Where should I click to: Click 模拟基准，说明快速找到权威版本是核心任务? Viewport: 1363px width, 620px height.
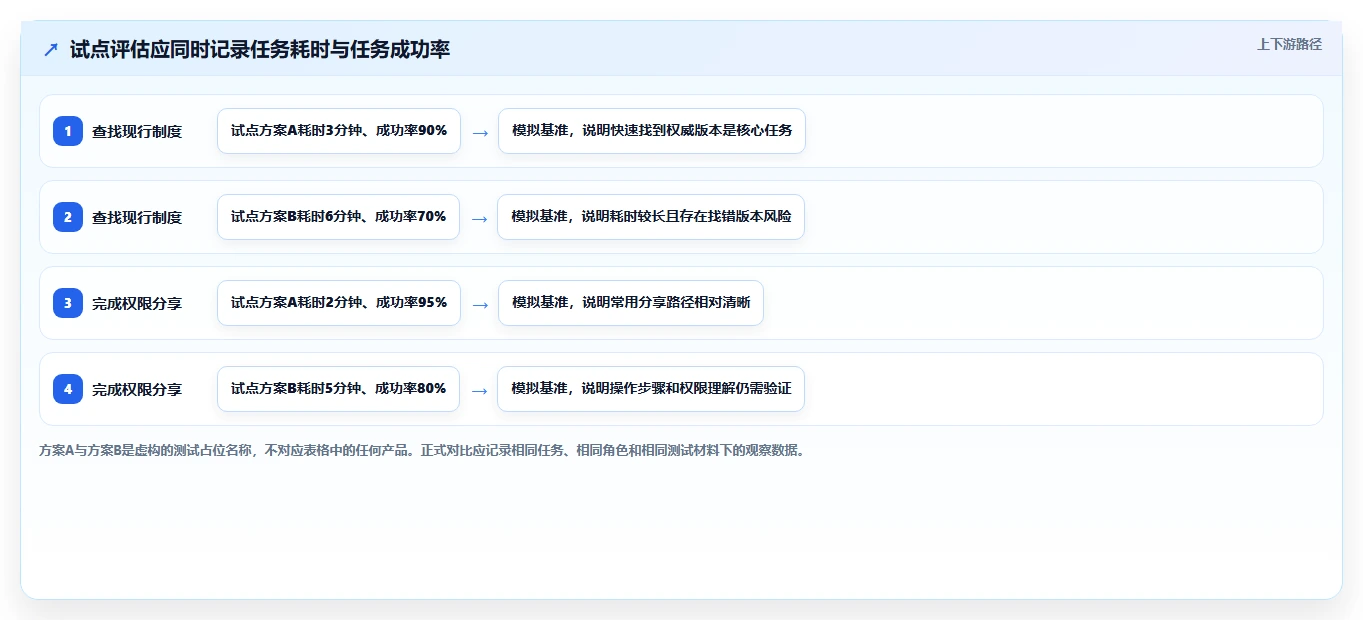click(x=652, y=131)
